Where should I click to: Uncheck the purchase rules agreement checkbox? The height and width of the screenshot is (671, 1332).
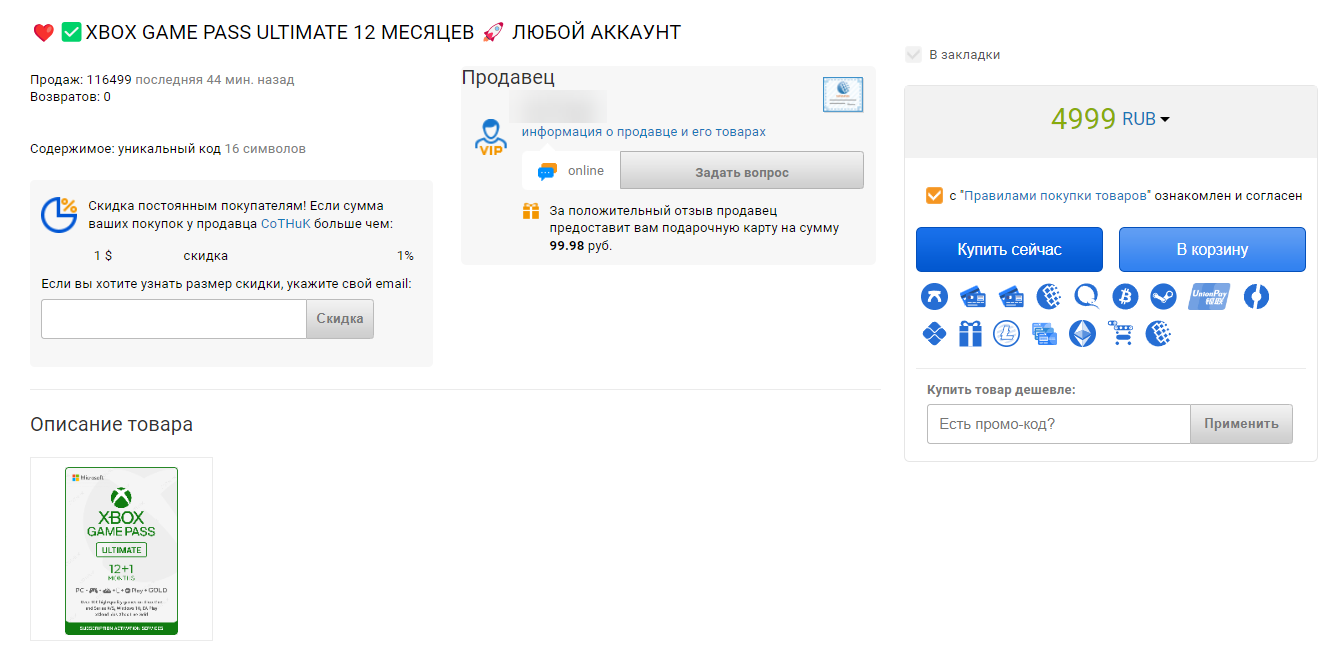[x=935, y=195]
